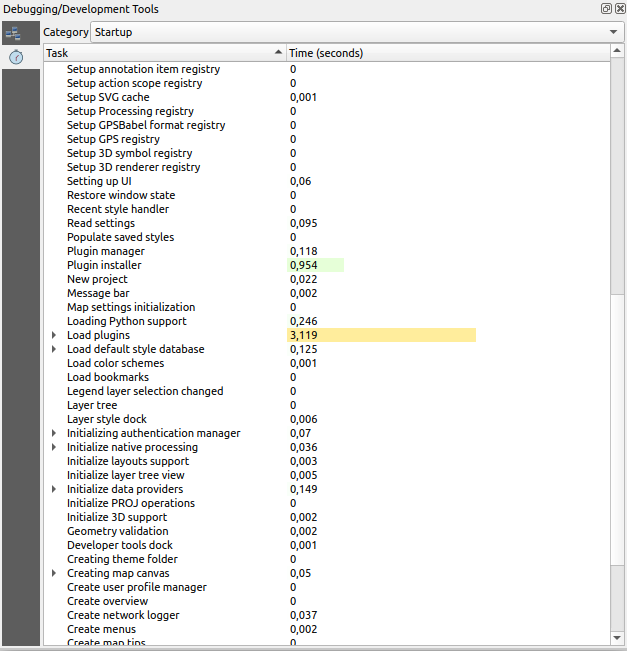Expand the Load plugins task
Image resolution: width=627 pixels, height=651 pixels.
[54, 335]
